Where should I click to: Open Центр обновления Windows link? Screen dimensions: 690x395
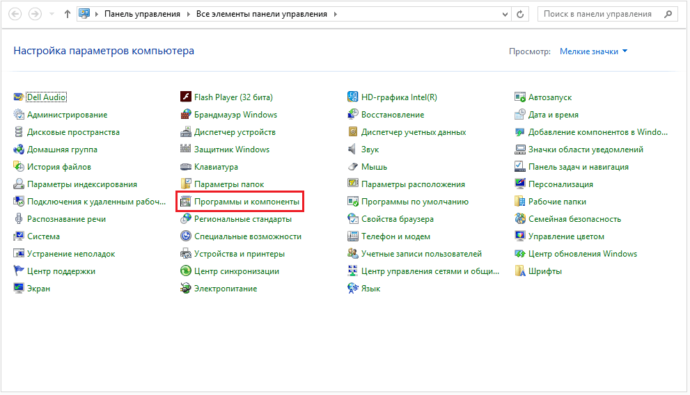583,254
